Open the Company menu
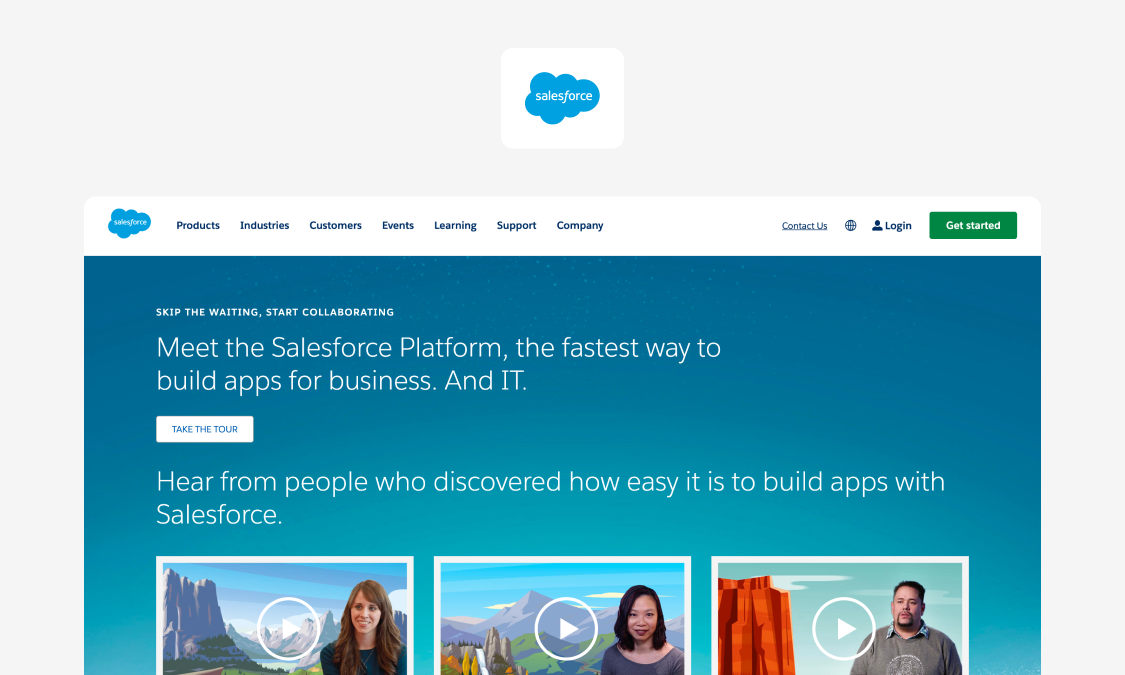The image size is (1125, 675). pyautogui.click(x=580, y=225)
